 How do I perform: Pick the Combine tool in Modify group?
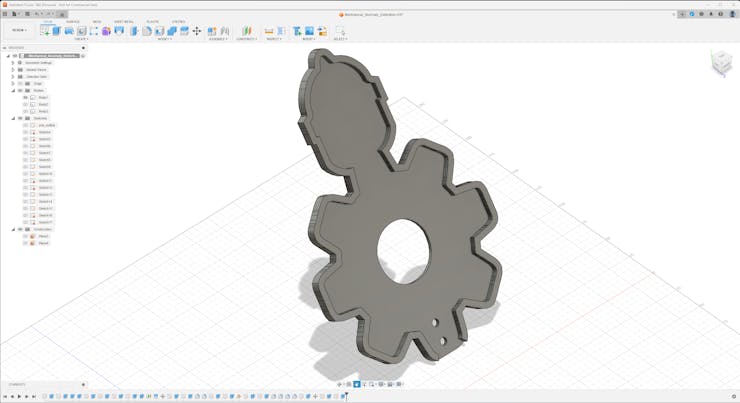pos(172,31)
